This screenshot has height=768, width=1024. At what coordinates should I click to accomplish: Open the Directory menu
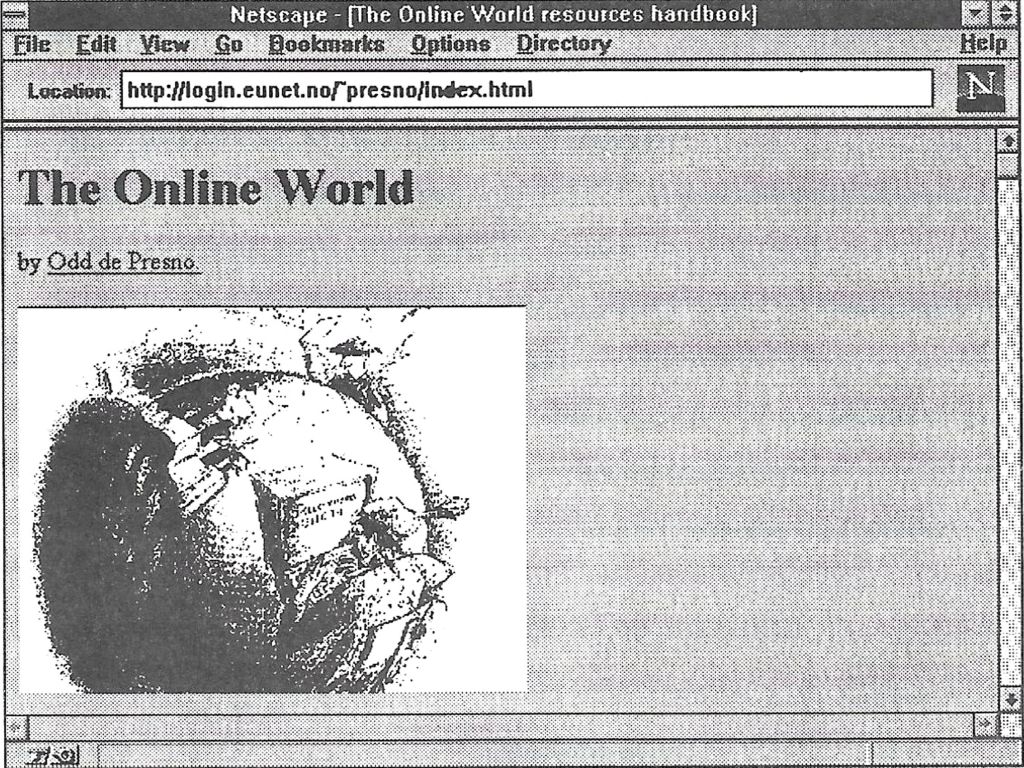(x=563, y=44)
